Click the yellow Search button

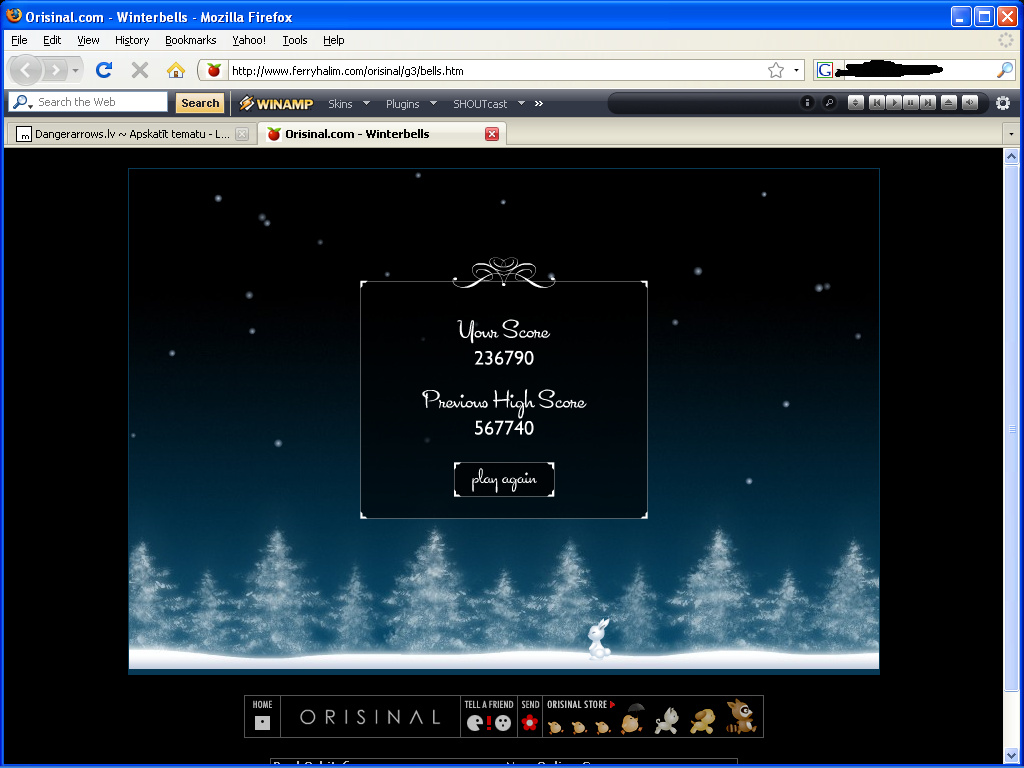[200, 103]
